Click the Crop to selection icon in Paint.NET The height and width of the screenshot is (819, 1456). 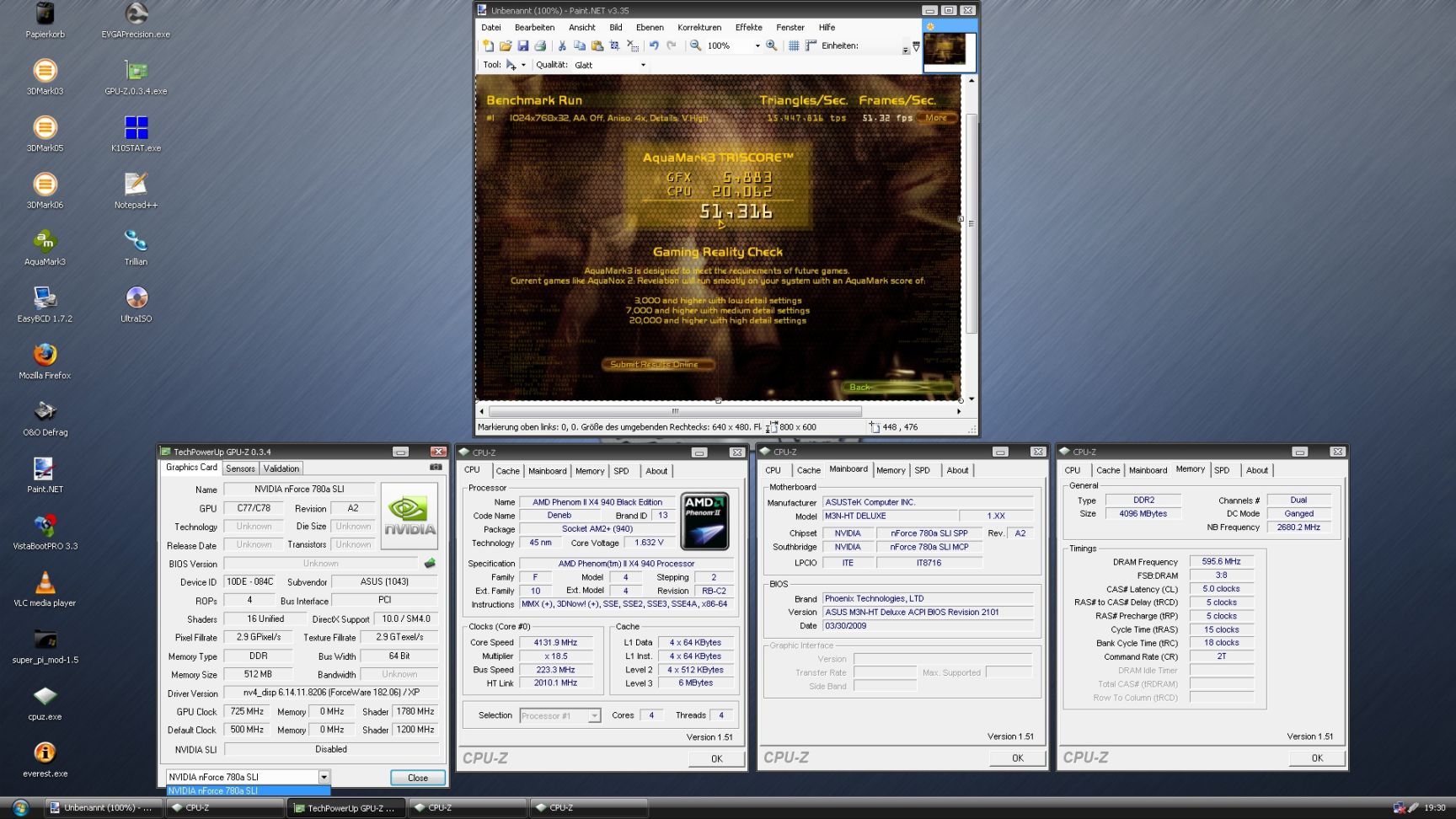click(x=614, y=45)
